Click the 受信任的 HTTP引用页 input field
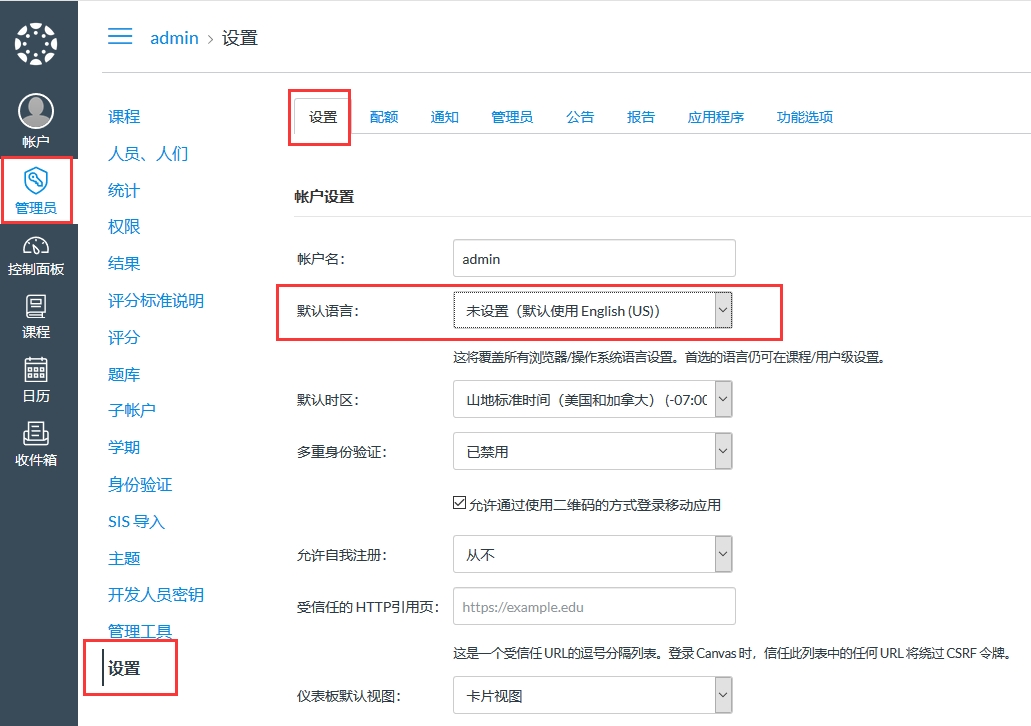Viewport: 1031px width, 726px height. [594, 606]
